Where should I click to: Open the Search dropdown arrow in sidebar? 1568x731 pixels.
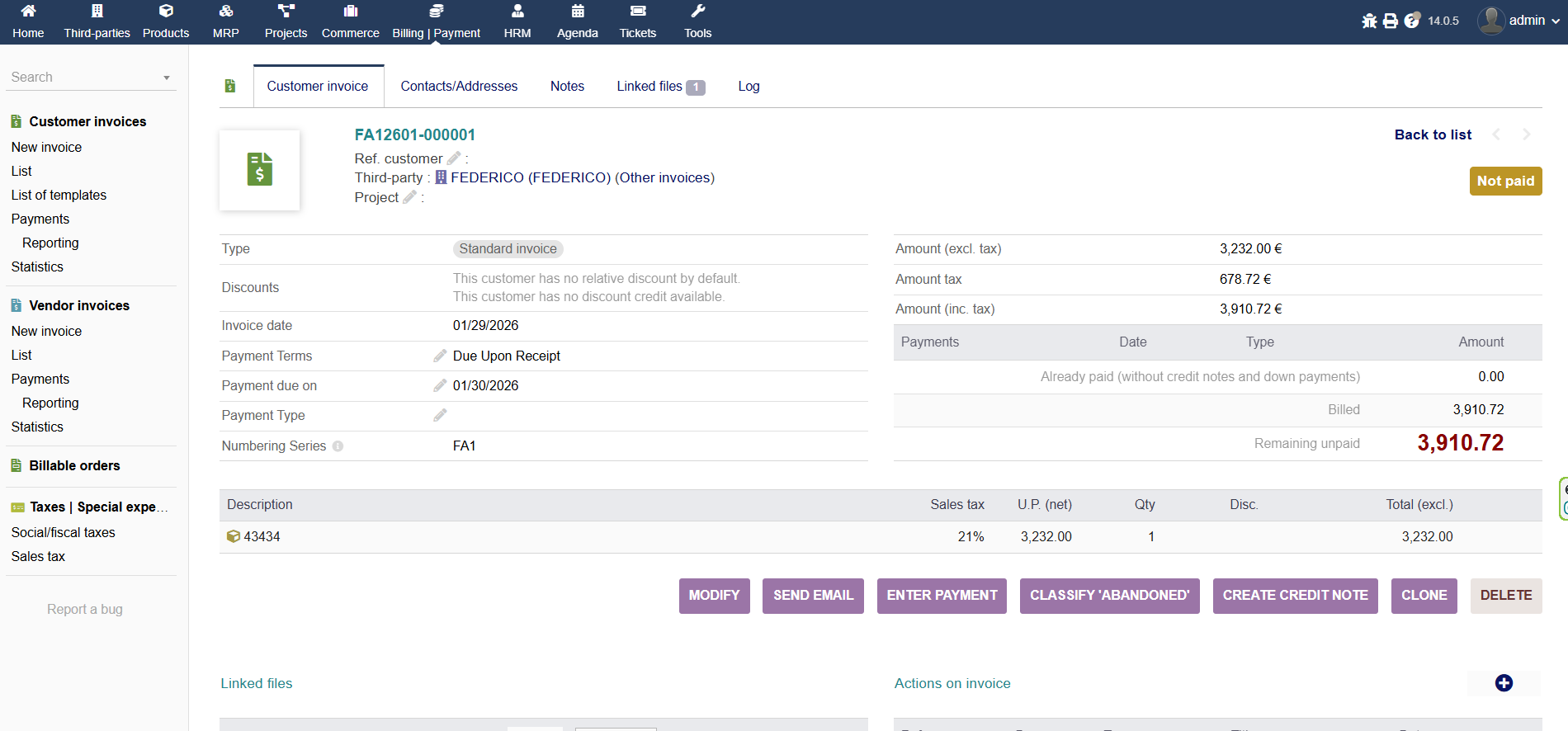pyautogui.click(x=167, y=78)
